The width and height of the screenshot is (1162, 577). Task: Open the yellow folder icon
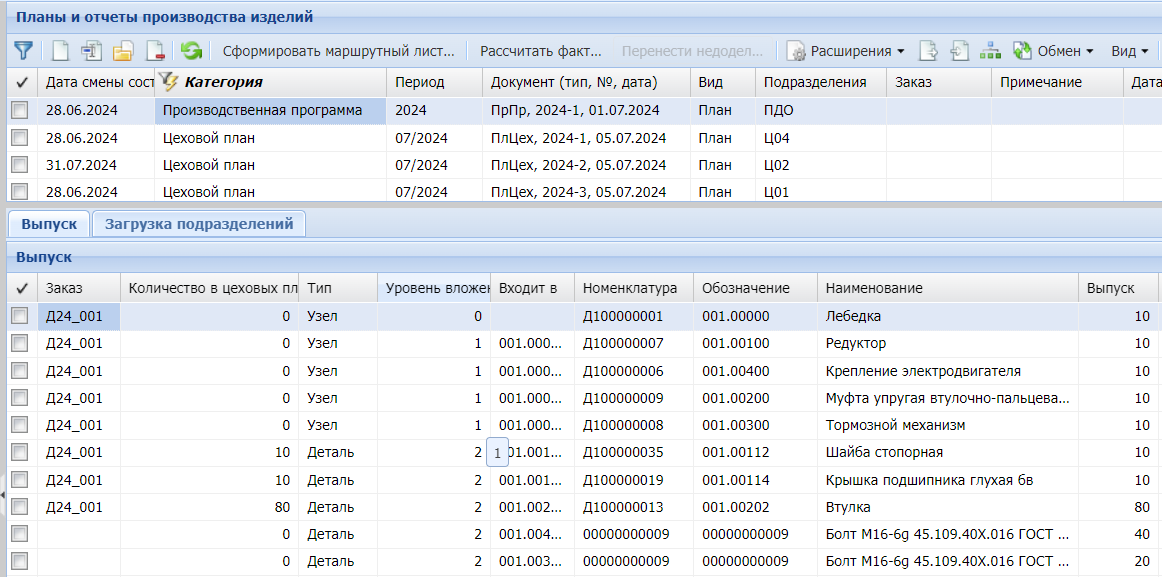[x=123, y=50]
